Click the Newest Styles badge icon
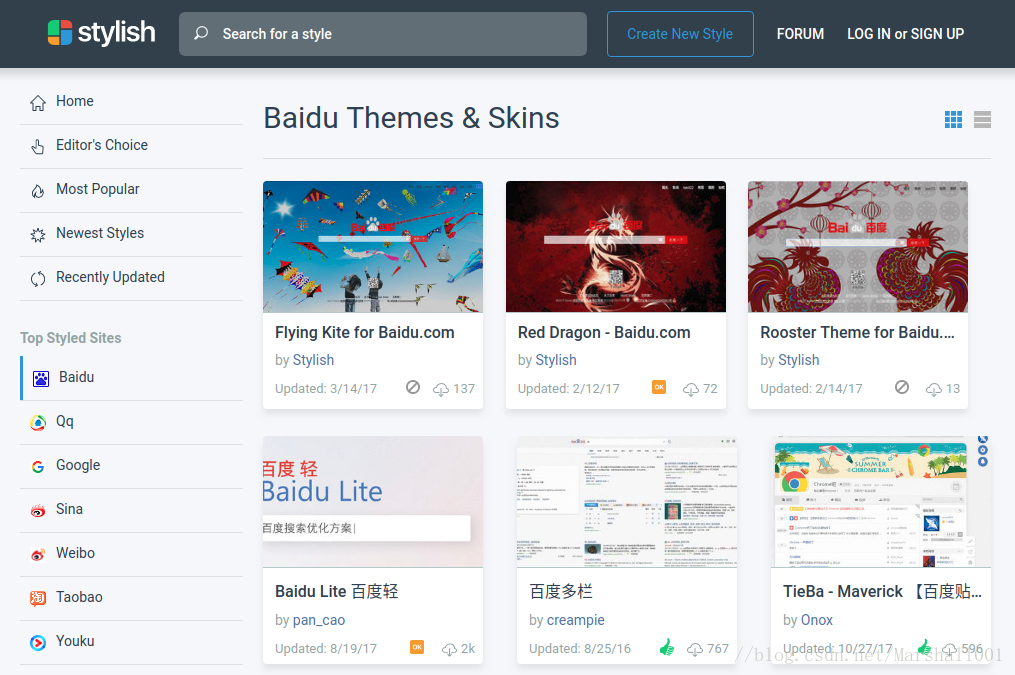1015x675 pixels. [38, 234]
